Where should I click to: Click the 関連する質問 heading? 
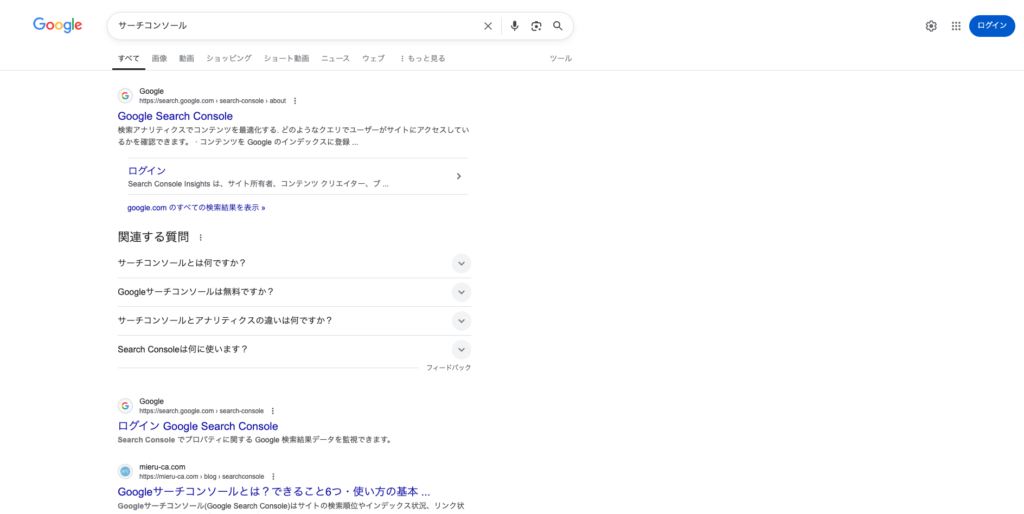point(153,237)
